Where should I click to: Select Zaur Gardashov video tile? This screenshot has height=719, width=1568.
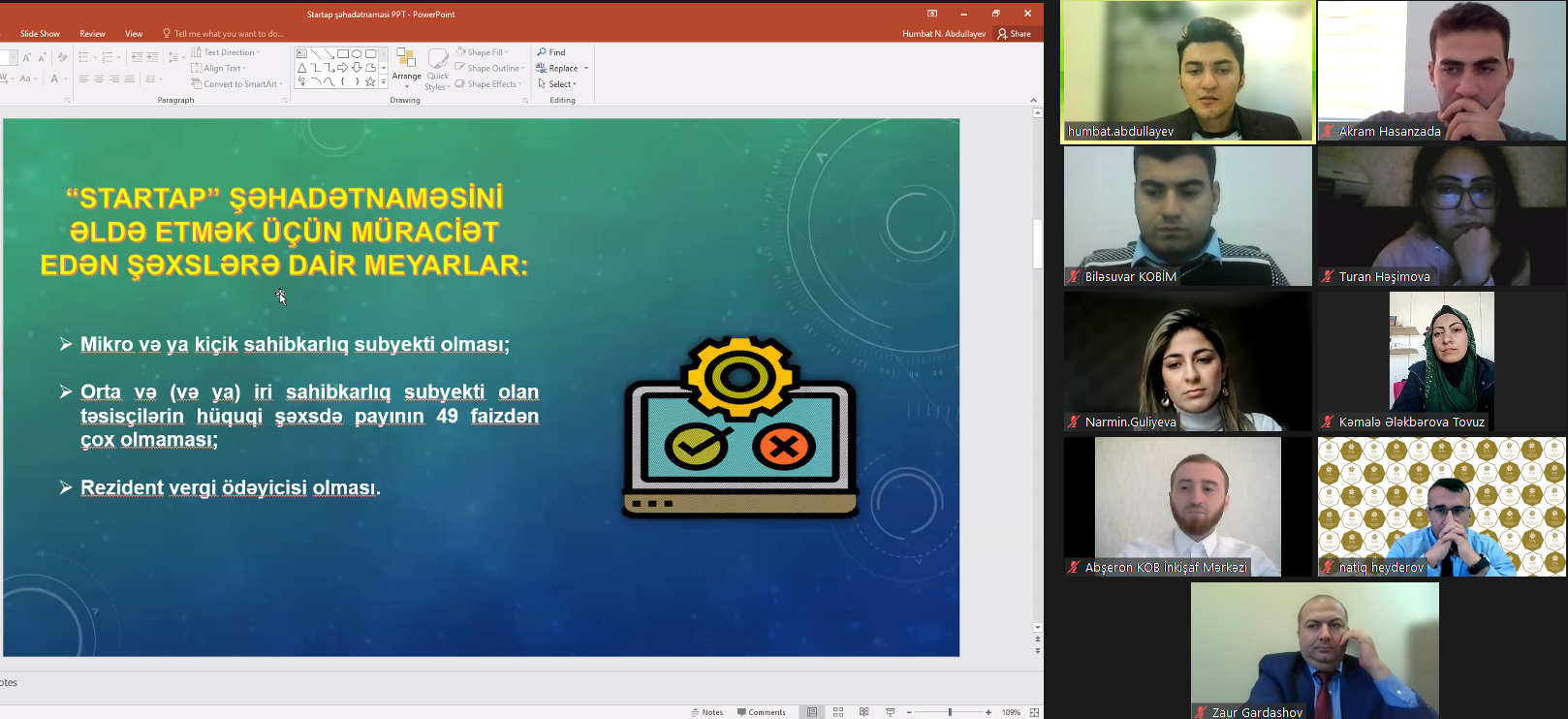(x=1315, y=650)
